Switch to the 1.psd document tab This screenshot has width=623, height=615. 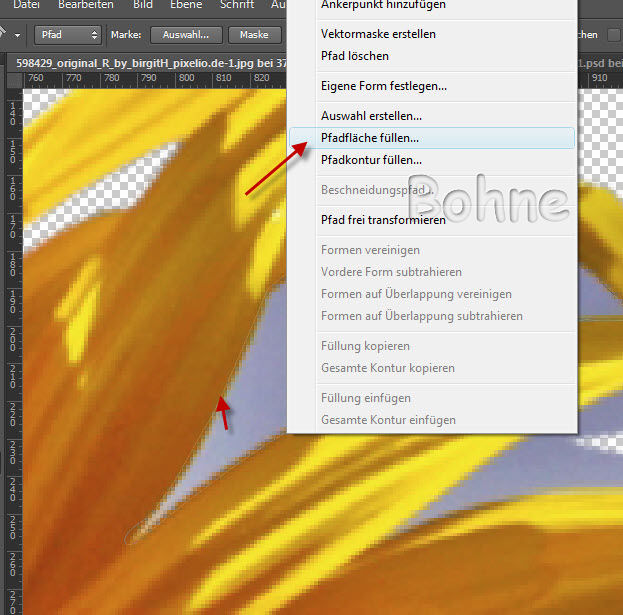pos(598,62)
